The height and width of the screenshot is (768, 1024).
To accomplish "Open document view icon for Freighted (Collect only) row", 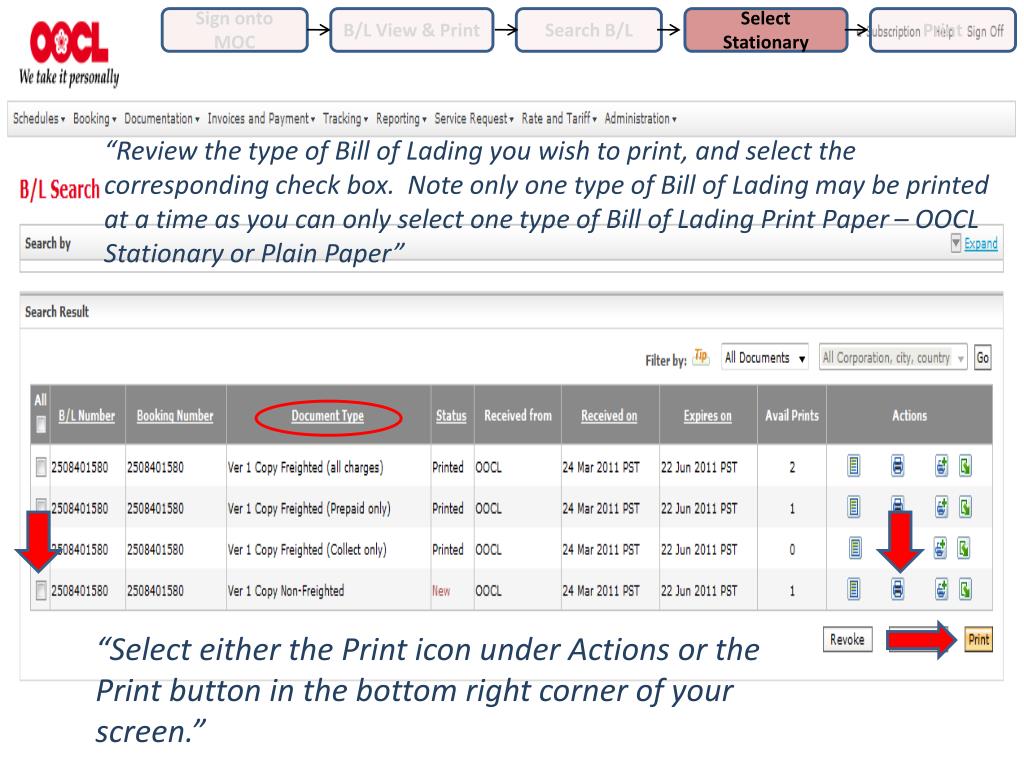I will pos(855,549).
